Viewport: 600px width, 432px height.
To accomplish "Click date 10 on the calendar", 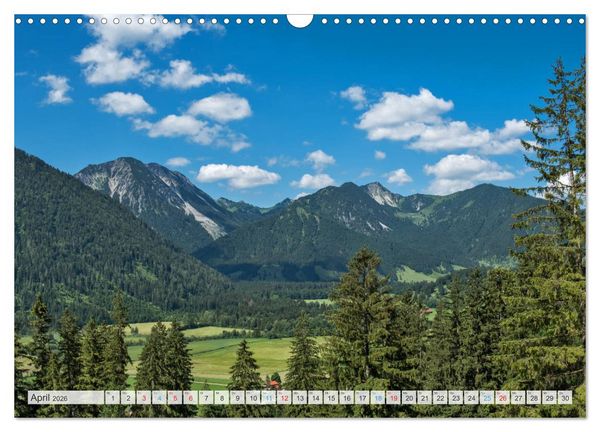I will (253, 398).
